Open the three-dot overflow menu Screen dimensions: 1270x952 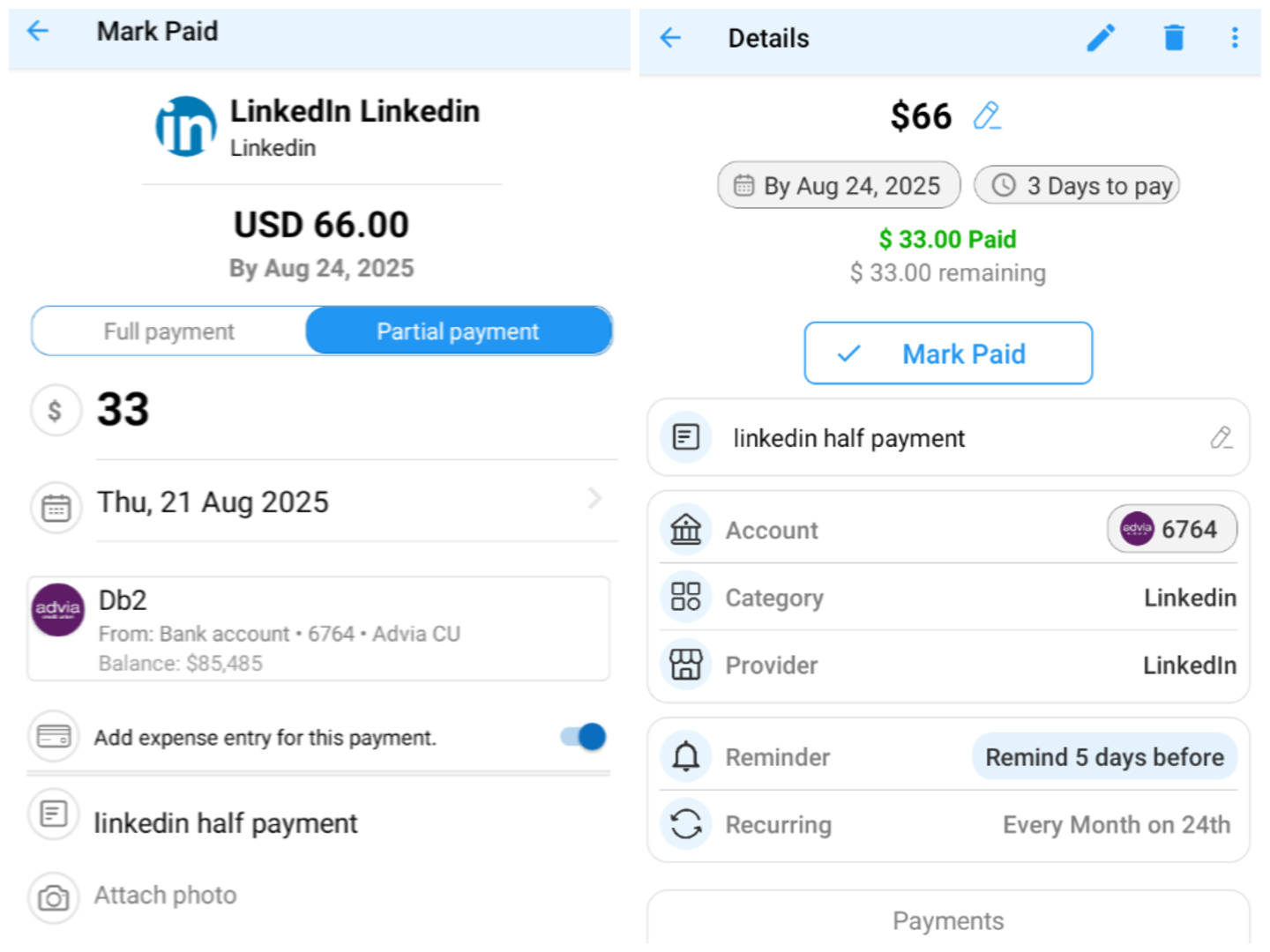pos(1234,38)
